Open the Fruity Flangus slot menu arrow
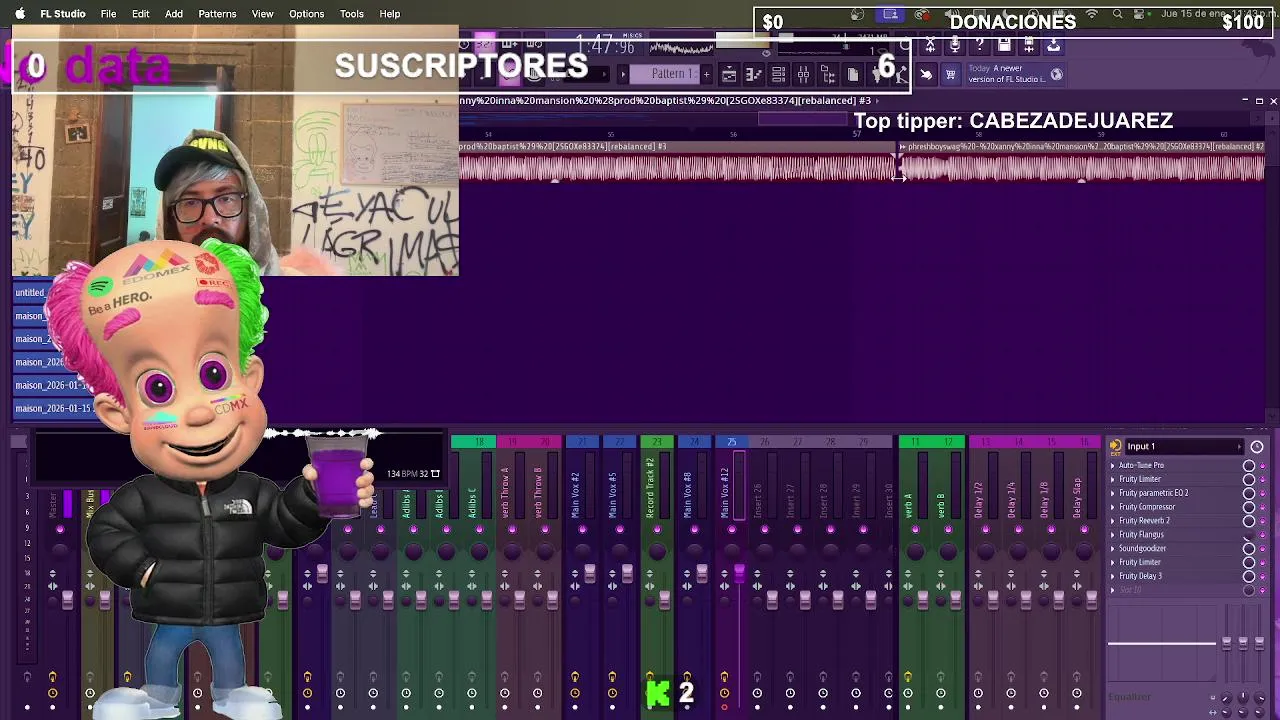The width and height of the screenshot is (1280, 720). [1112, 535]
